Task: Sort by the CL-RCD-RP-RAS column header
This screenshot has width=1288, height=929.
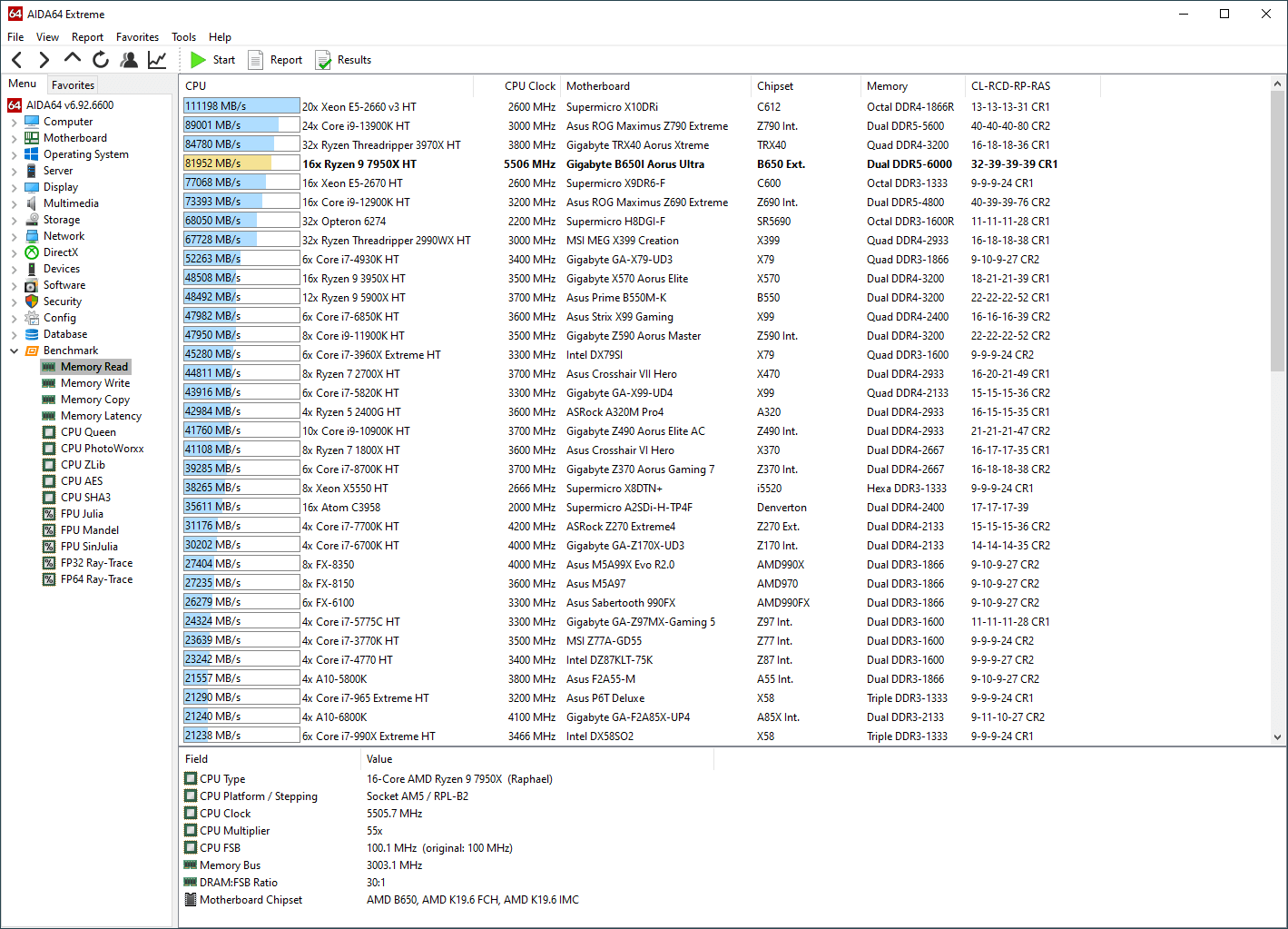Action: [1032, 86]
